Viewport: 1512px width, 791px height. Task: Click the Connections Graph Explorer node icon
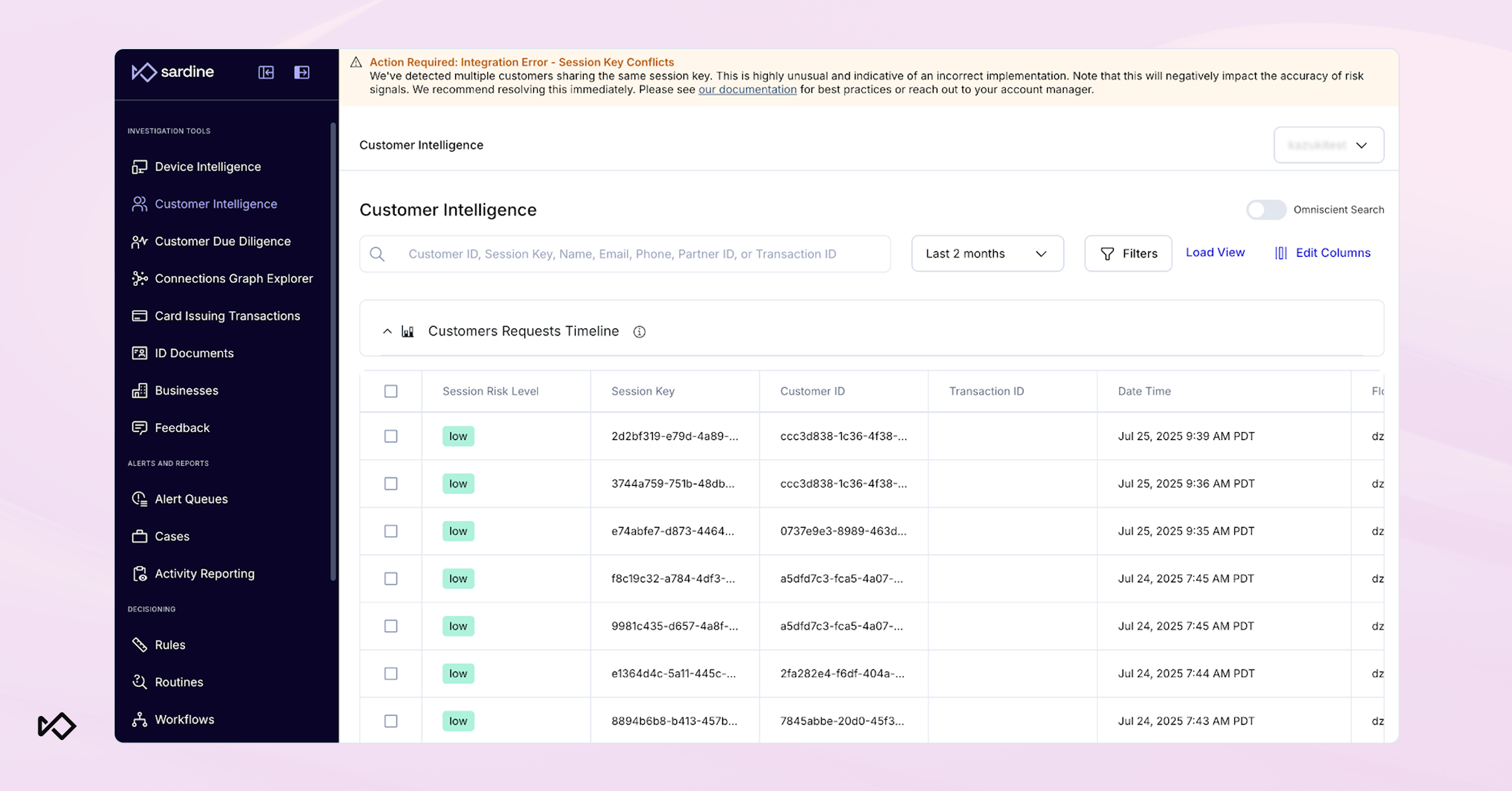139,278
